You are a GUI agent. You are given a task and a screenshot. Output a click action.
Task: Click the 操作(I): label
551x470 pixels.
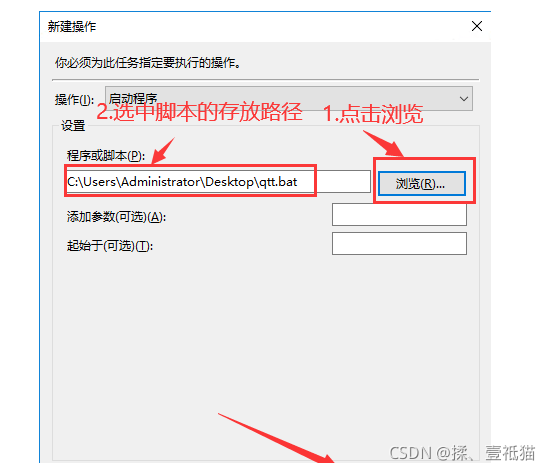click(x=74, y=100)
